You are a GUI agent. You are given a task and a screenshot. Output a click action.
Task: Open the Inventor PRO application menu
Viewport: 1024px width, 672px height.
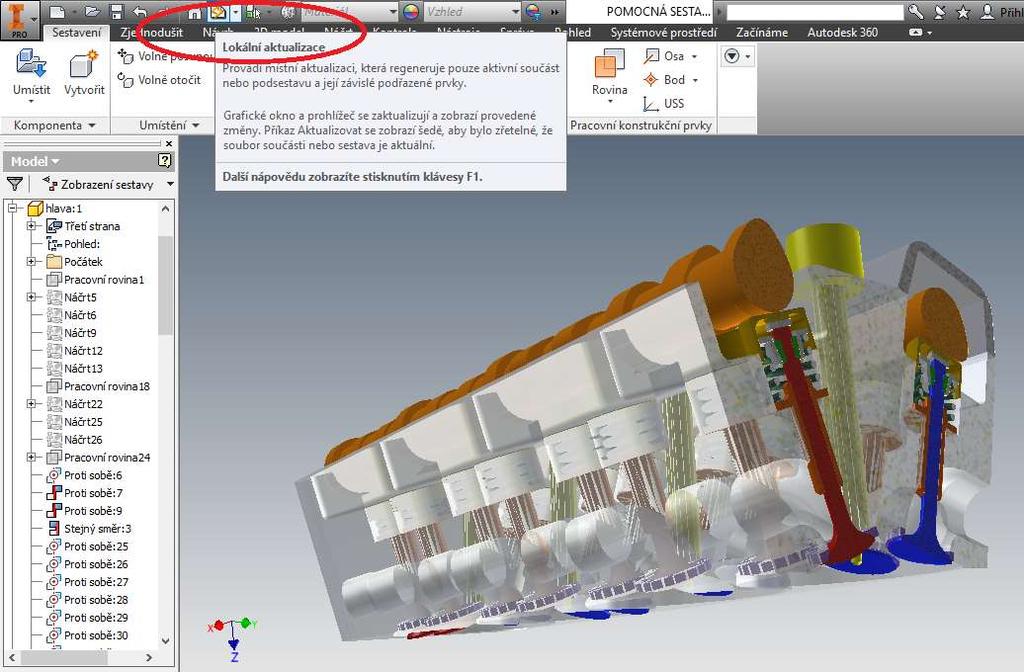pos(19,20)
